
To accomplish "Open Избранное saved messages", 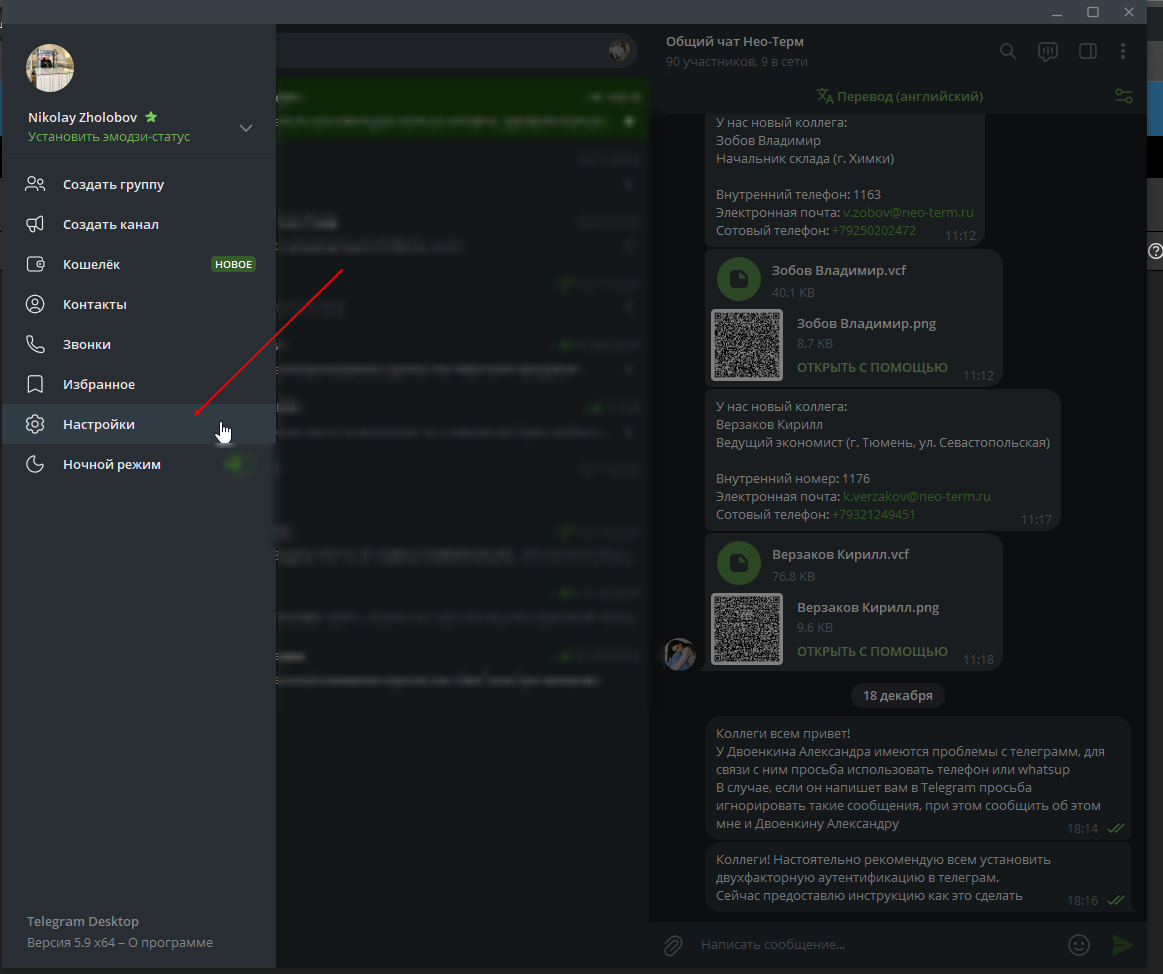I will 139,384.
